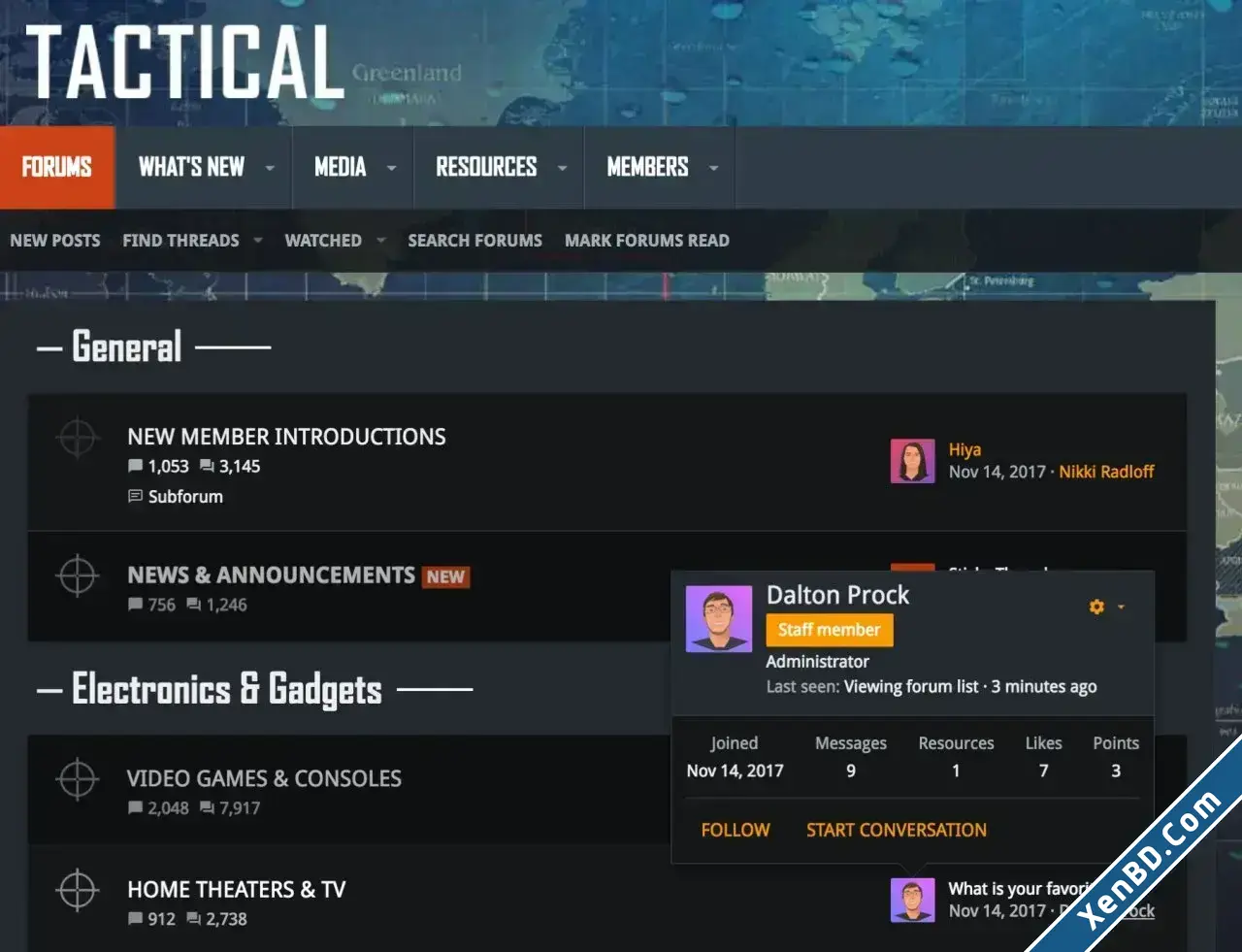This screenshot has height=952, width=1242.
Task: Click START CONVERSATION button
Action: click(x=897, y=830)
